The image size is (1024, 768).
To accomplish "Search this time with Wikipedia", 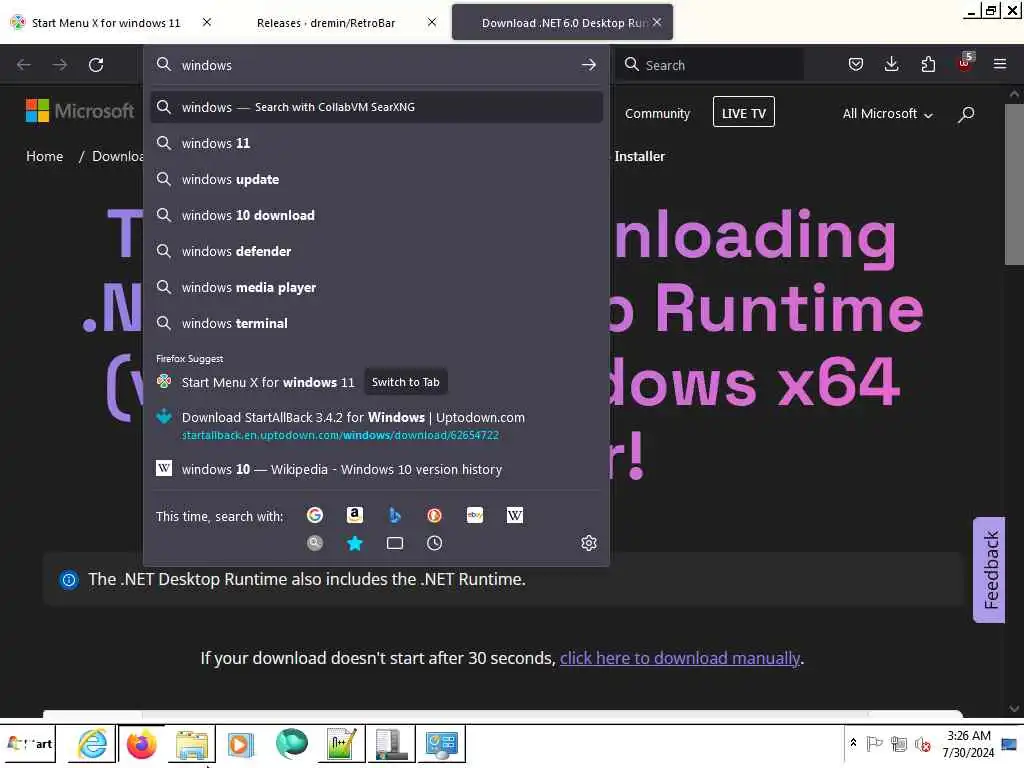I will pyautogui.click(x=515, y=515).
